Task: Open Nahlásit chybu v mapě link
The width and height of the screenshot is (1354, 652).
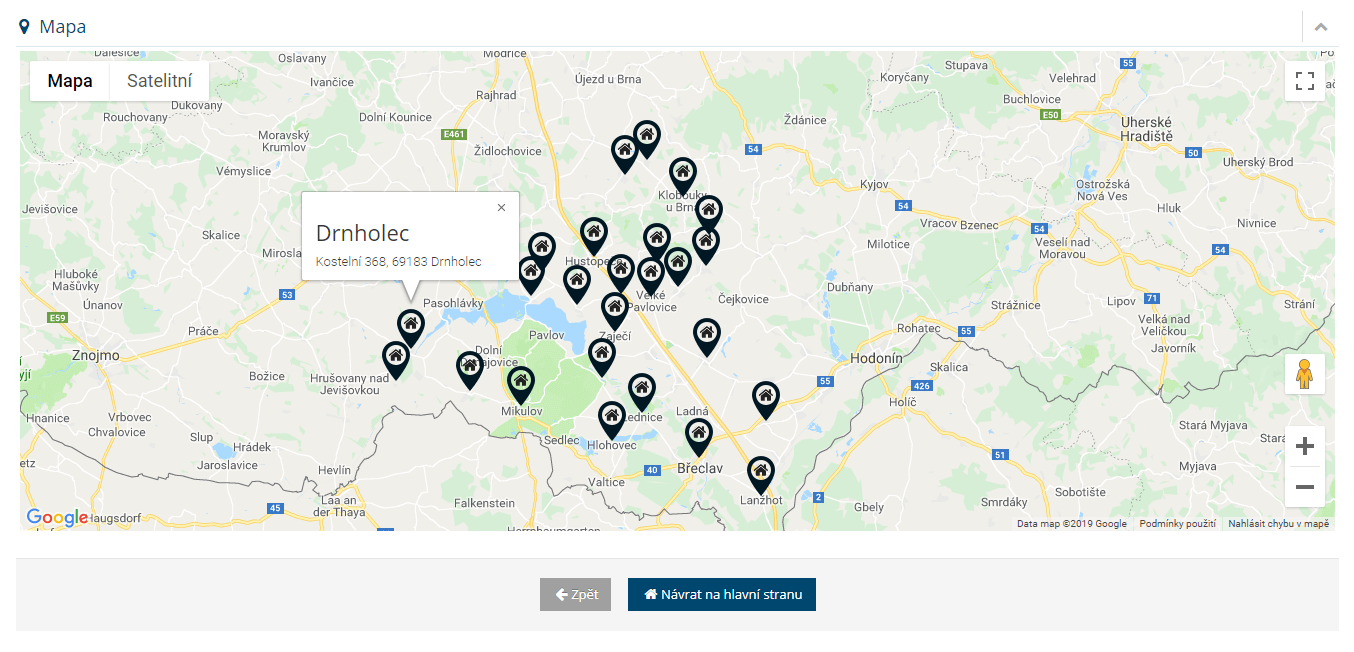Action: point(1278,524)
